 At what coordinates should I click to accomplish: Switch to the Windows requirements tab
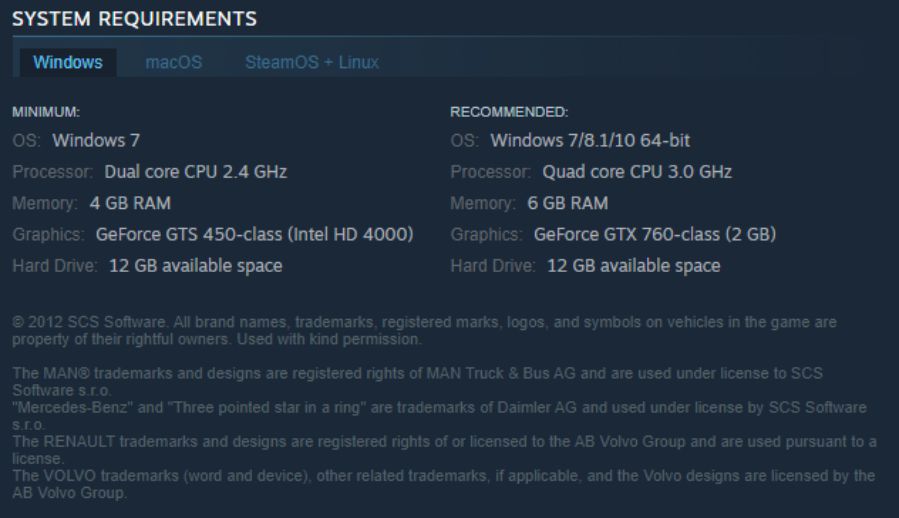coord(68,62)
